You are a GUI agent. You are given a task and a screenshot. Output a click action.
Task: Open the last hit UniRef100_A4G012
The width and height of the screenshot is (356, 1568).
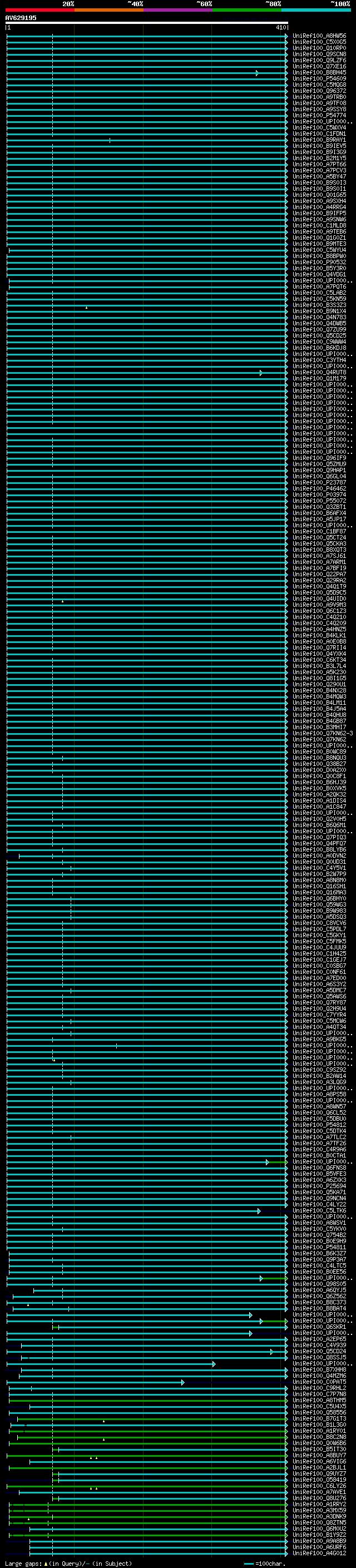coord(319,1553)
